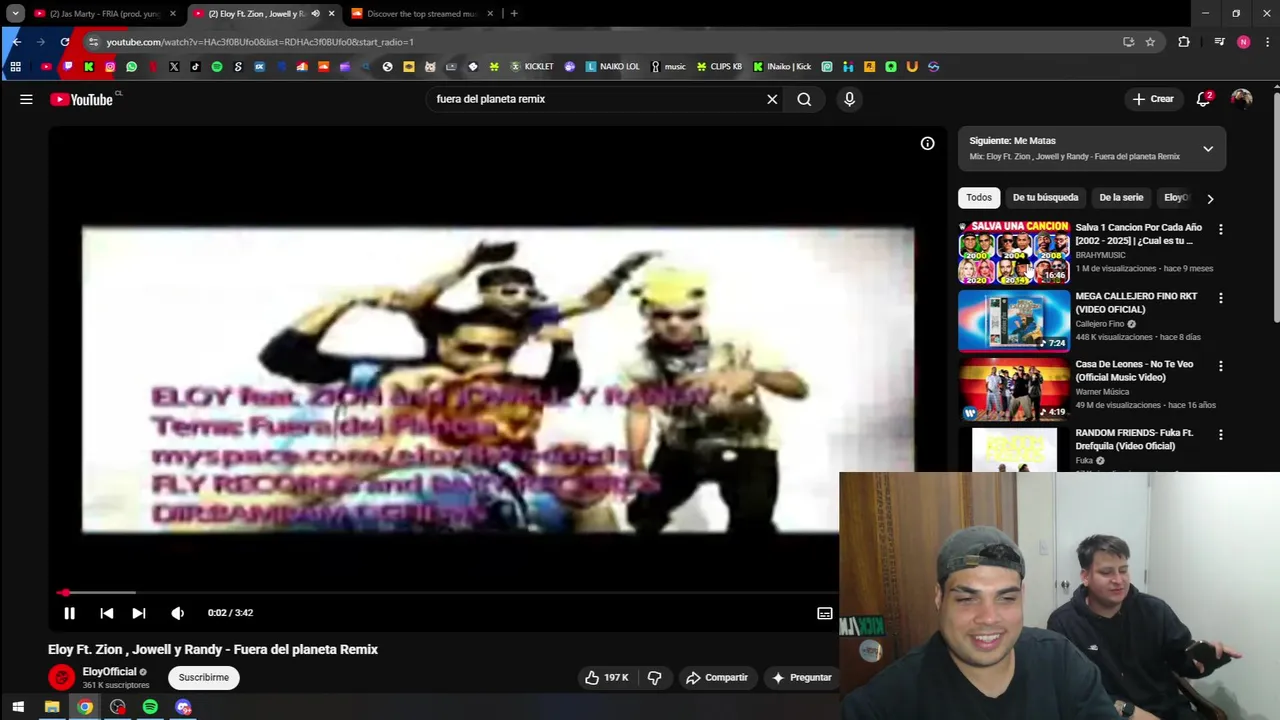Open the apps grid bookmark shortcut
This screenshot has width=1280, height=720.
click(x=15, y=67)
